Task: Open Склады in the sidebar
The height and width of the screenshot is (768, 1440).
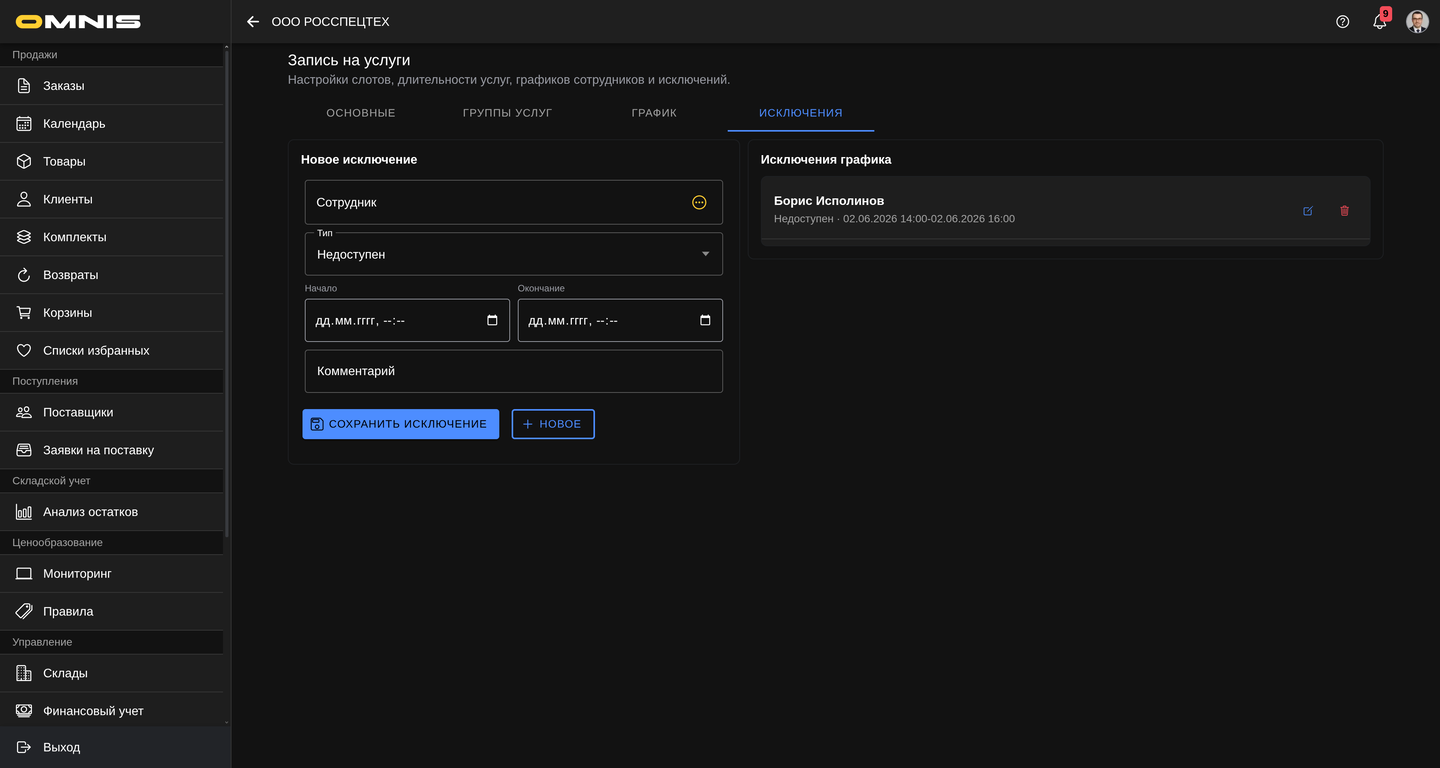Action: pyautogui.click(x=112, y=674)
